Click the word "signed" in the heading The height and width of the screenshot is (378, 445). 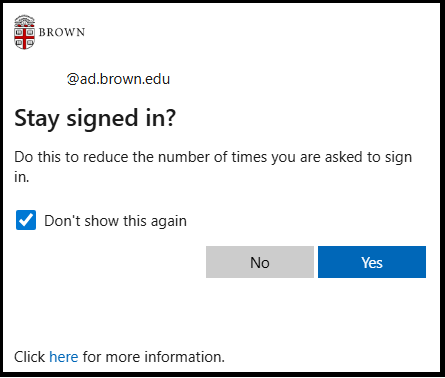pyautogui.click(x=102, y=119)
